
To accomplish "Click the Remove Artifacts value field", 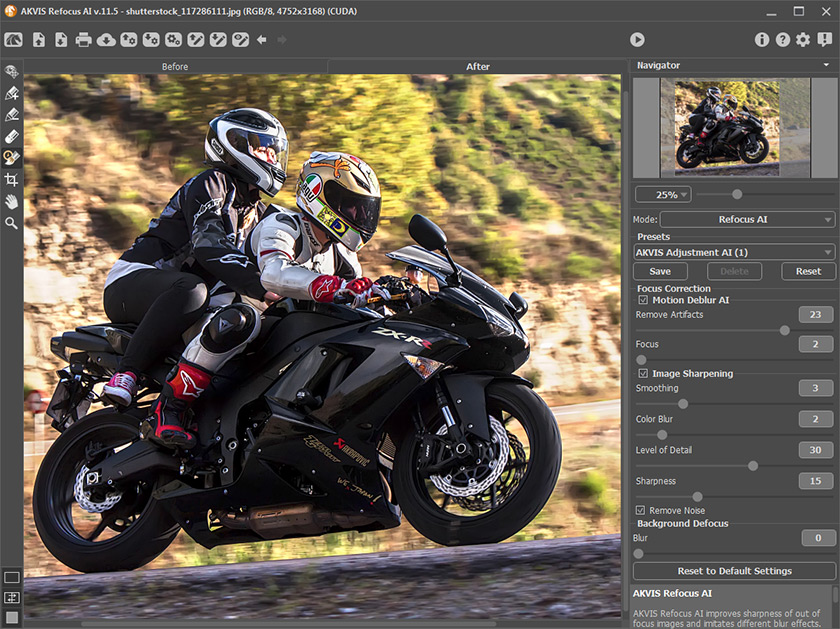I will [x=815, y=314].
